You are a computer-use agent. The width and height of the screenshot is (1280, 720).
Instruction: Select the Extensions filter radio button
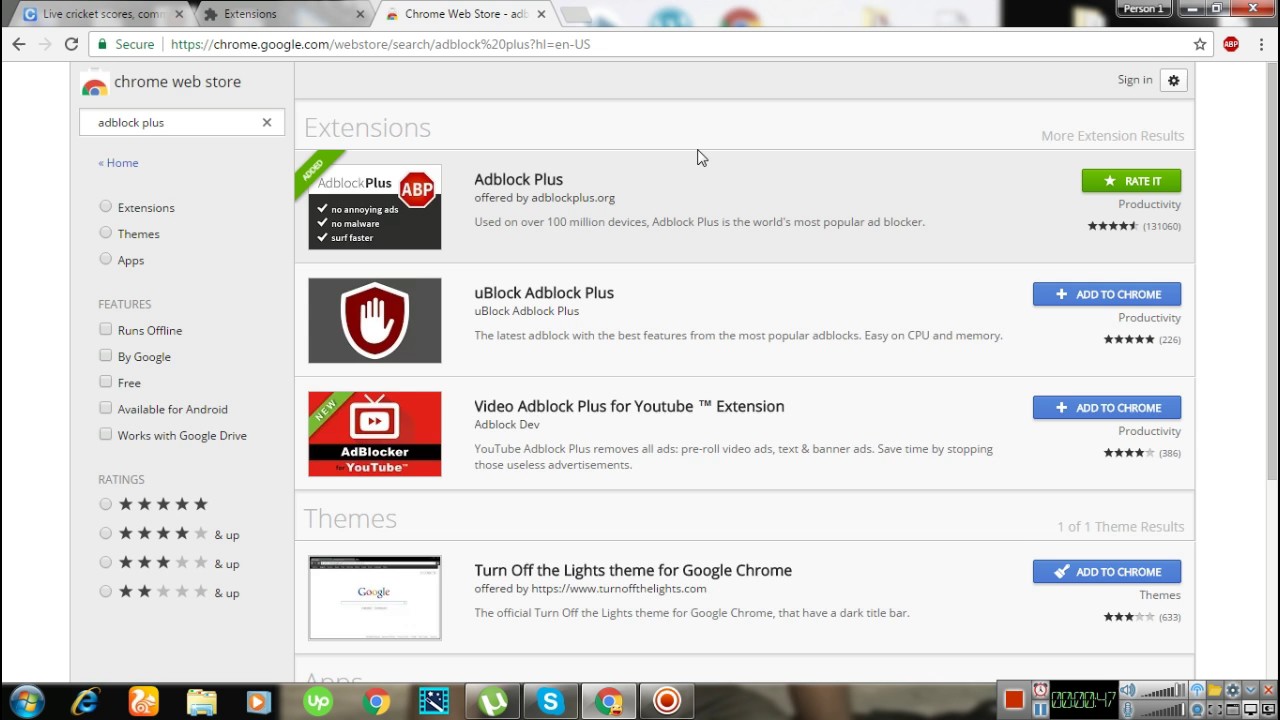tap(106, 206)
